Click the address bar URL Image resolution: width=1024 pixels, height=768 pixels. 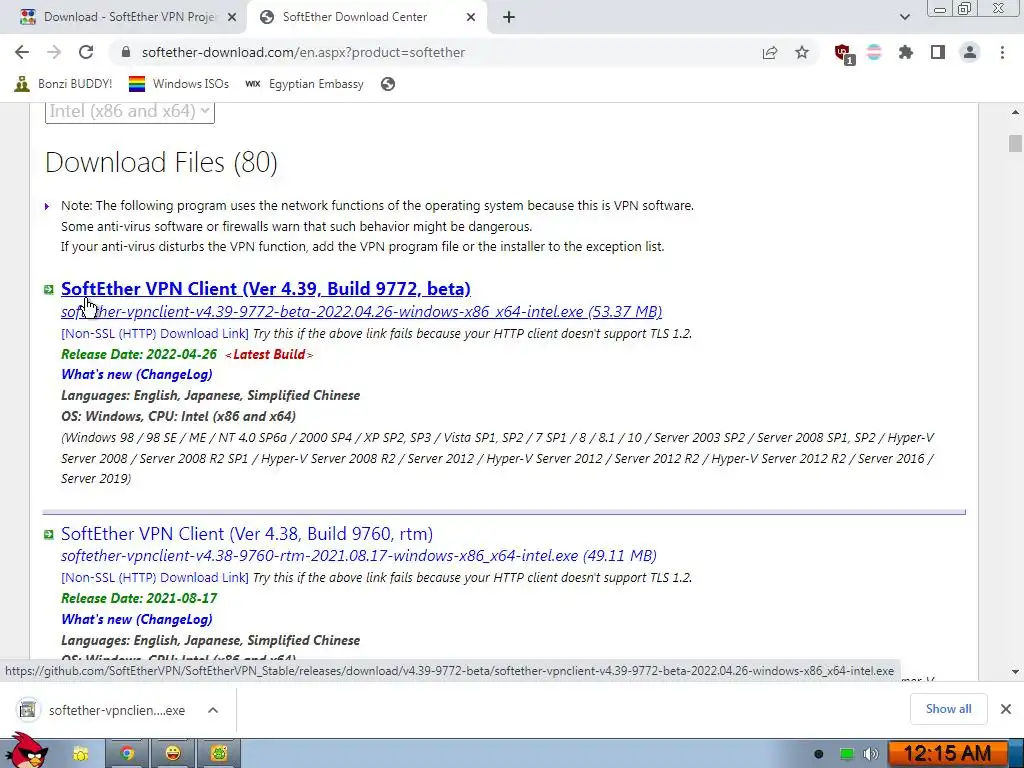coord(303,52)
